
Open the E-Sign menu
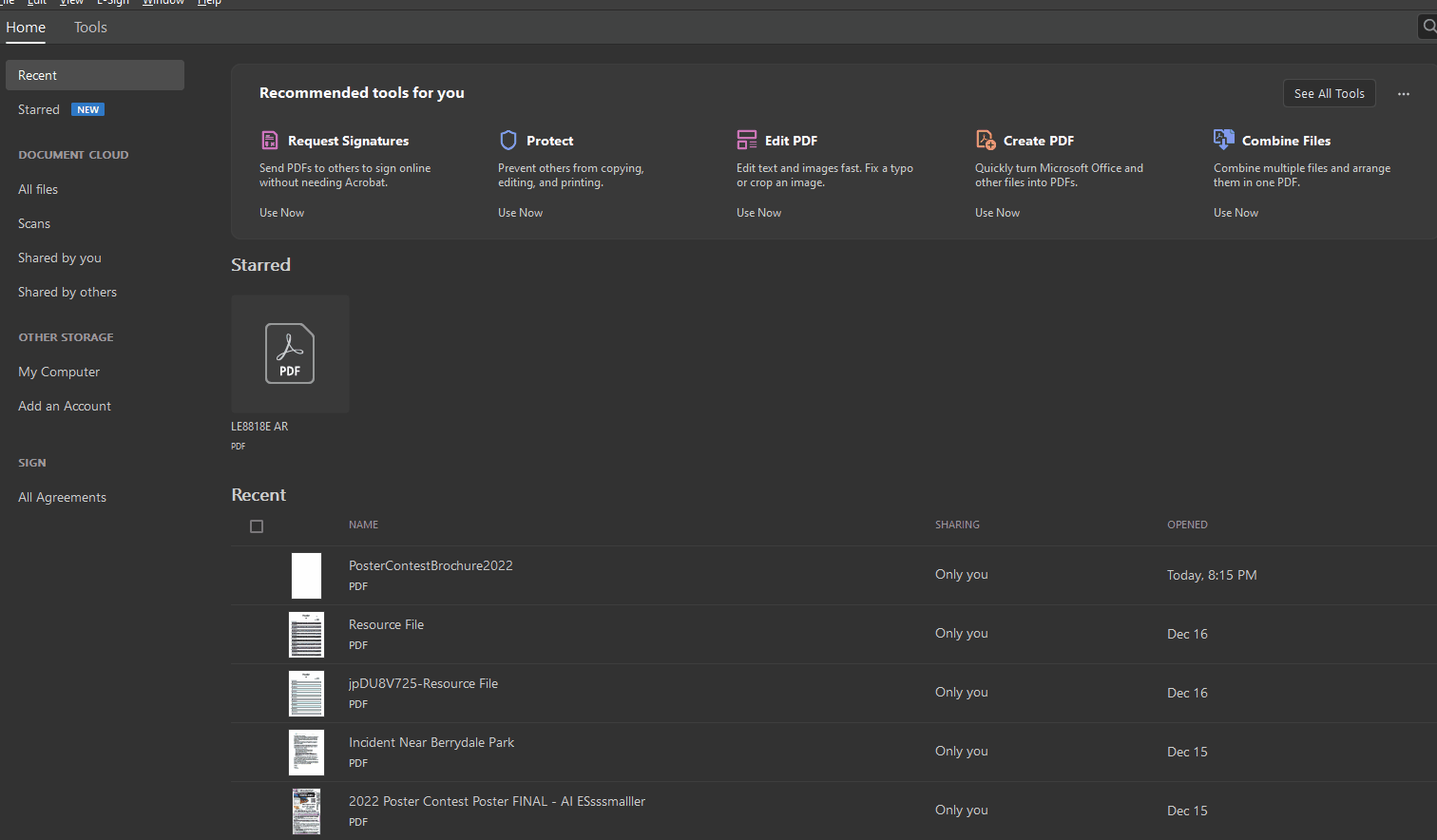point(113,3)
